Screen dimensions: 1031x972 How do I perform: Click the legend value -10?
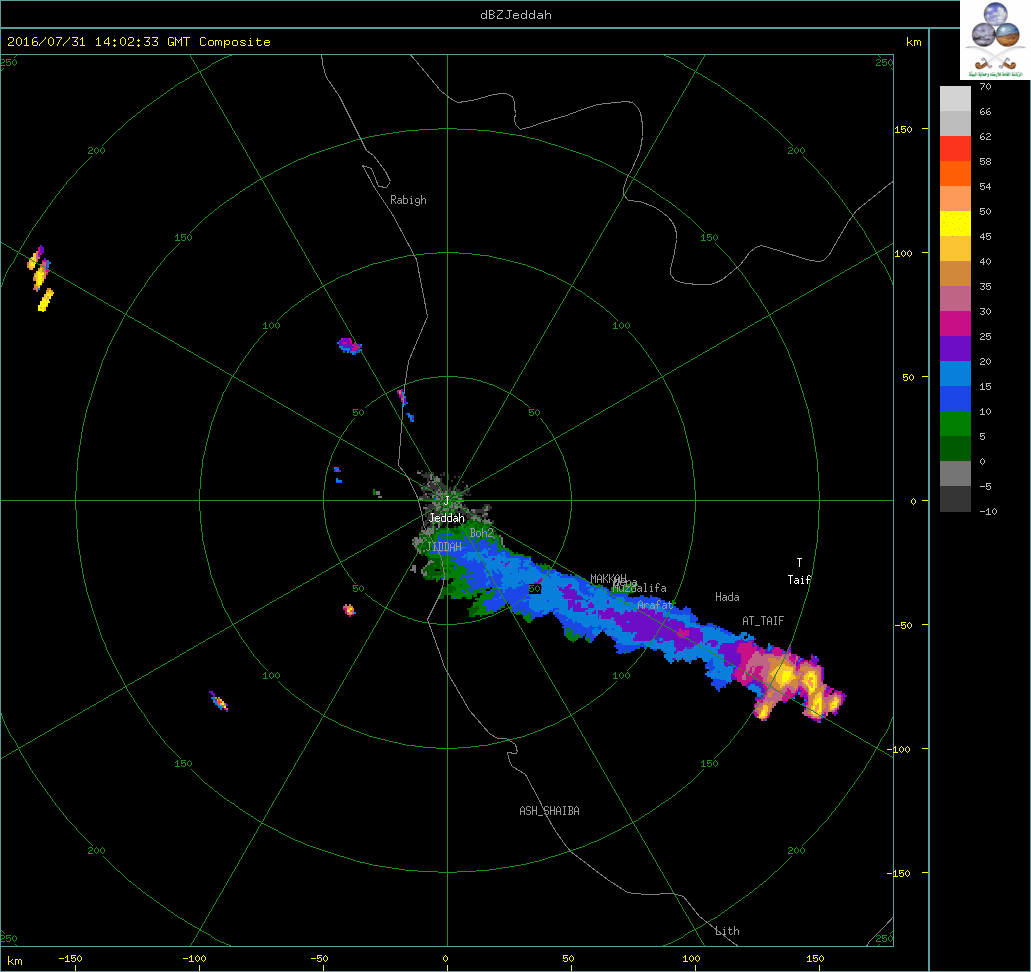pyautogui.click(x=988, y=511)
